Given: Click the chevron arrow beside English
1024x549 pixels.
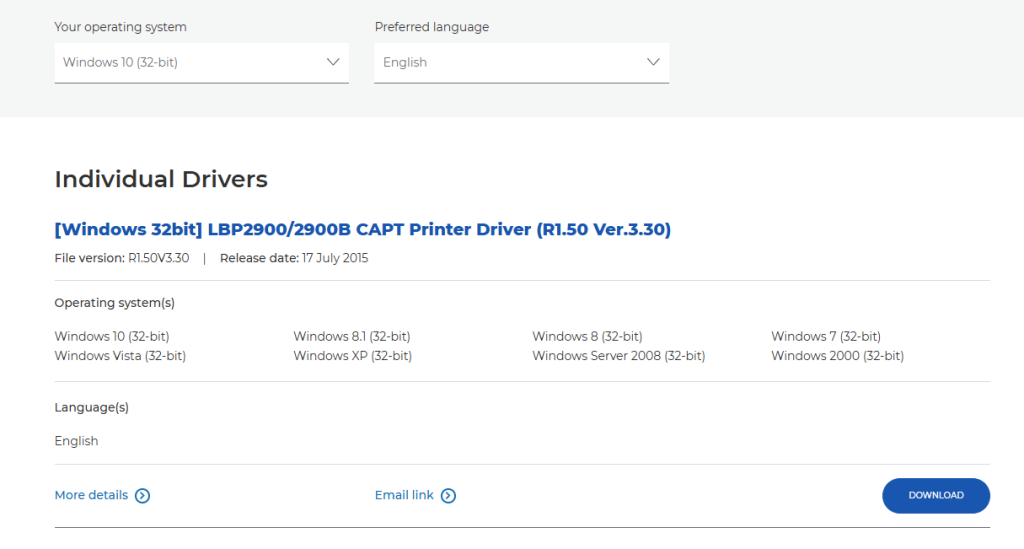Looking at the screenshot, I should [653, 62].
